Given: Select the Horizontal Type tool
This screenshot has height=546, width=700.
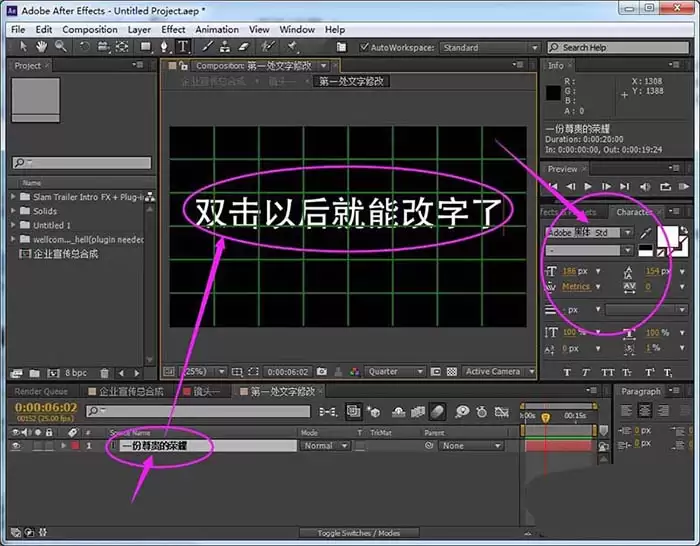Looking at the screenshot, I should point(183,46).
